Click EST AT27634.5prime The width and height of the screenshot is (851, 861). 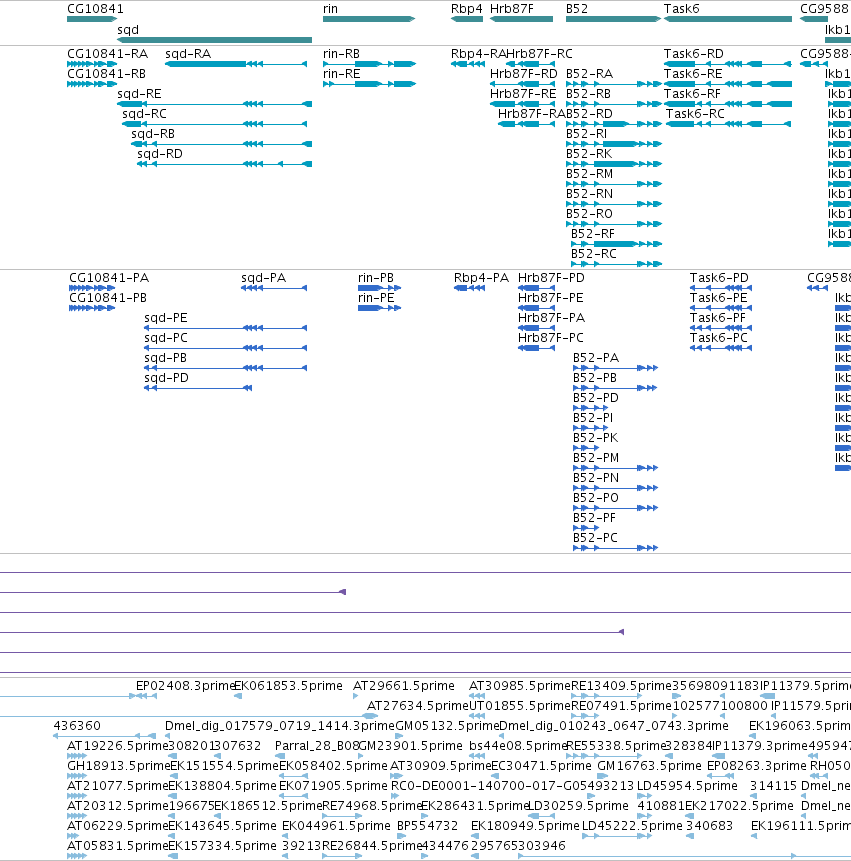[x=418, y=706]
